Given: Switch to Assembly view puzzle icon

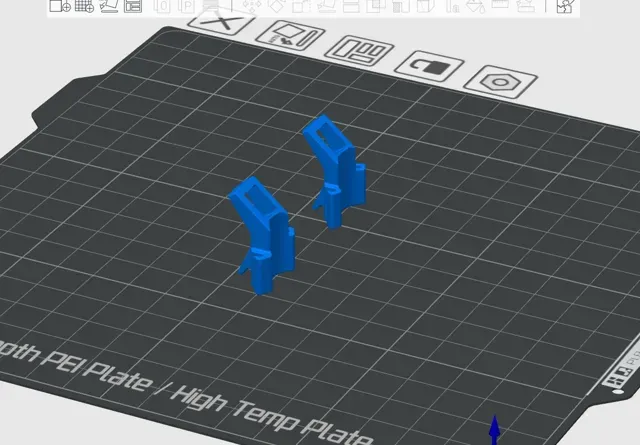Looking at the screenshot, I should (565, 6).
